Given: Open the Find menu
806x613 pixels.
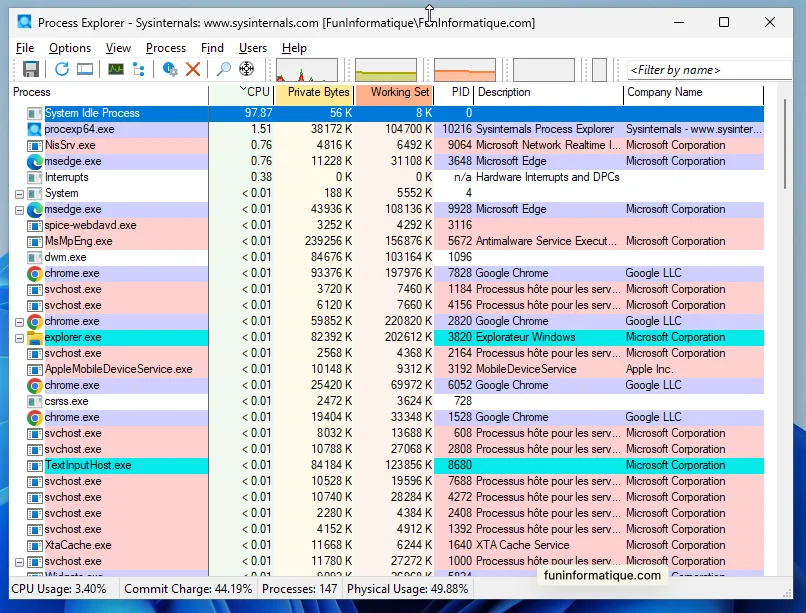Looking at the screenshot, I should click(212, 47).
